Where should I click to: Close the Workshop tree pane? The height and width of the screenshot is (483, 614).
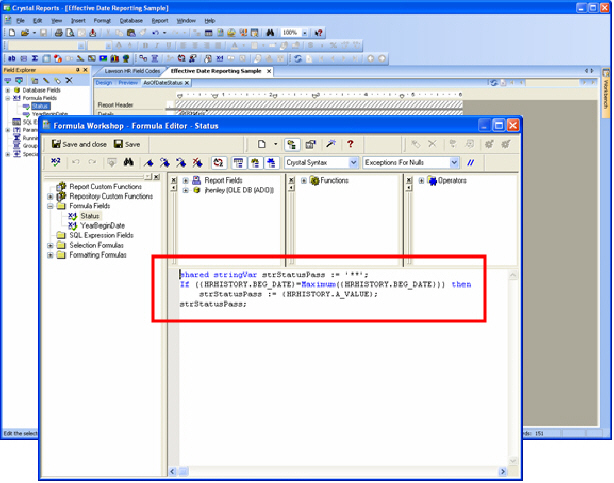(x=157, y=177)
